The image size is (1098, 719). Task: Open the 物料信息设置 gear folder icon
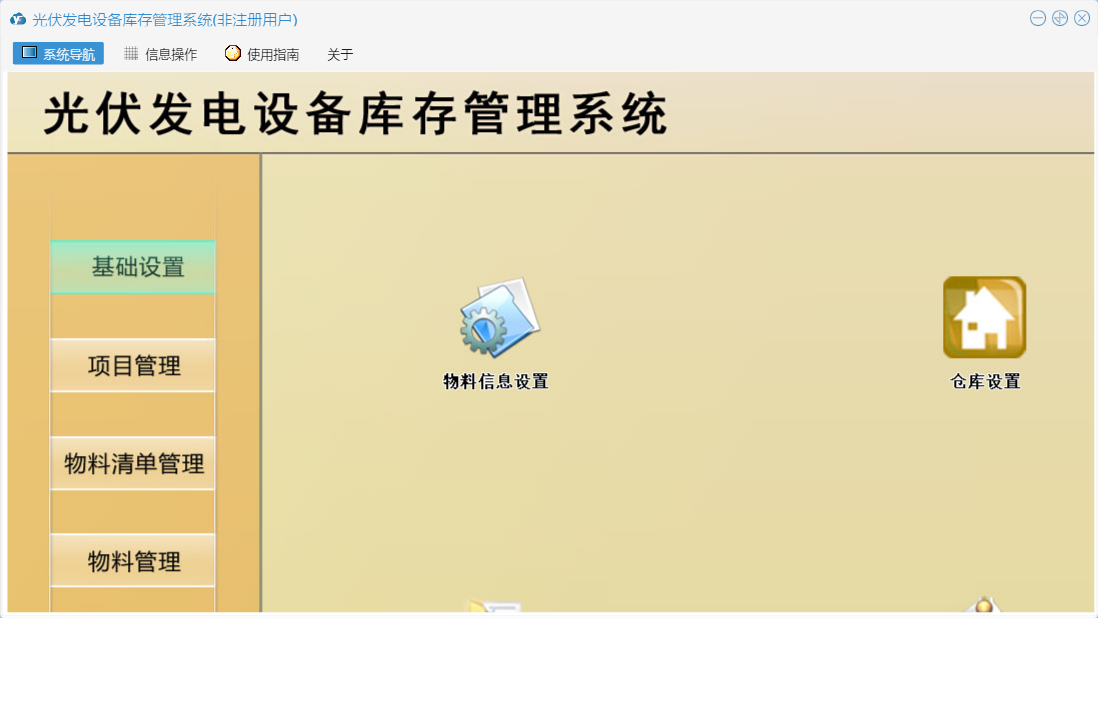click(x=499, y=318)
